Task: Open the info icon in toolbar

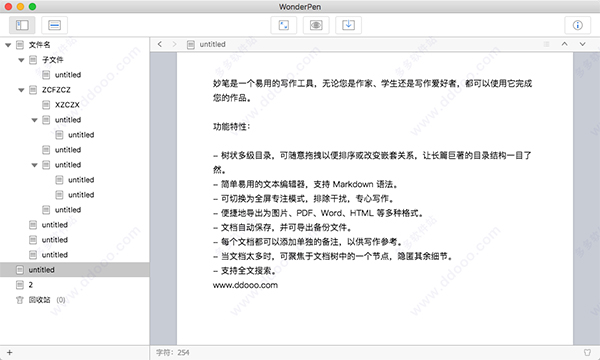Action: [x=577, y=25]
